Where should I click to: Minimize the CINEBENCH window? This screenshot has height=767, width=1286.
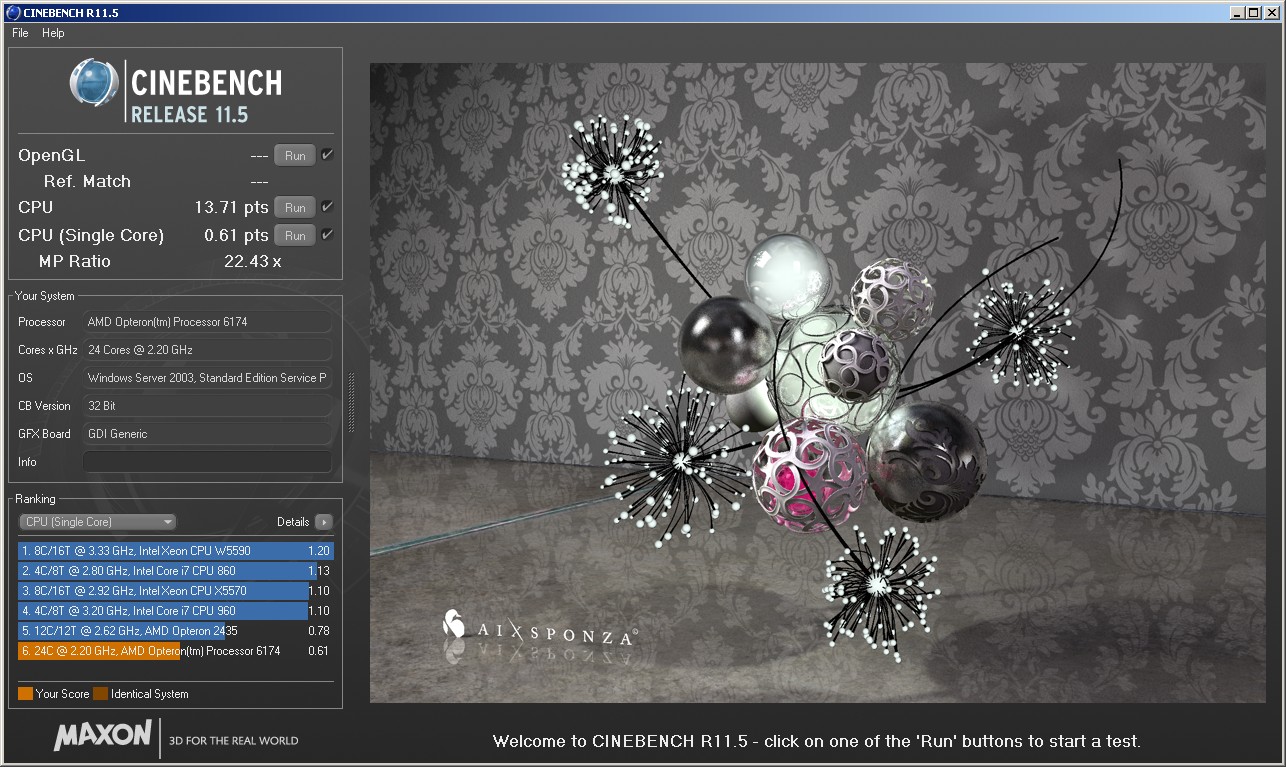[x=1237, y=12]
